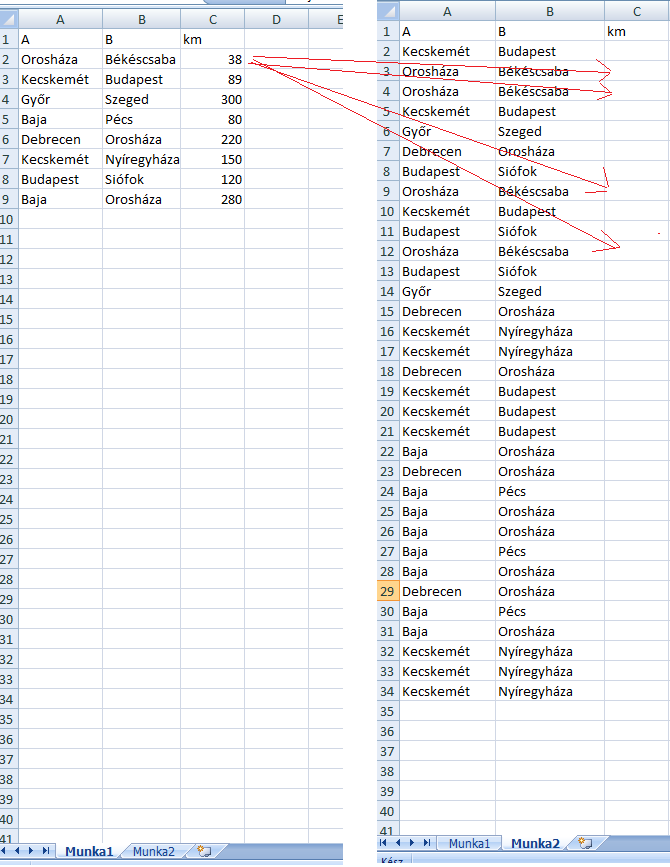Click the 150 km cell
Screen dimensions: 670x867
213,159
